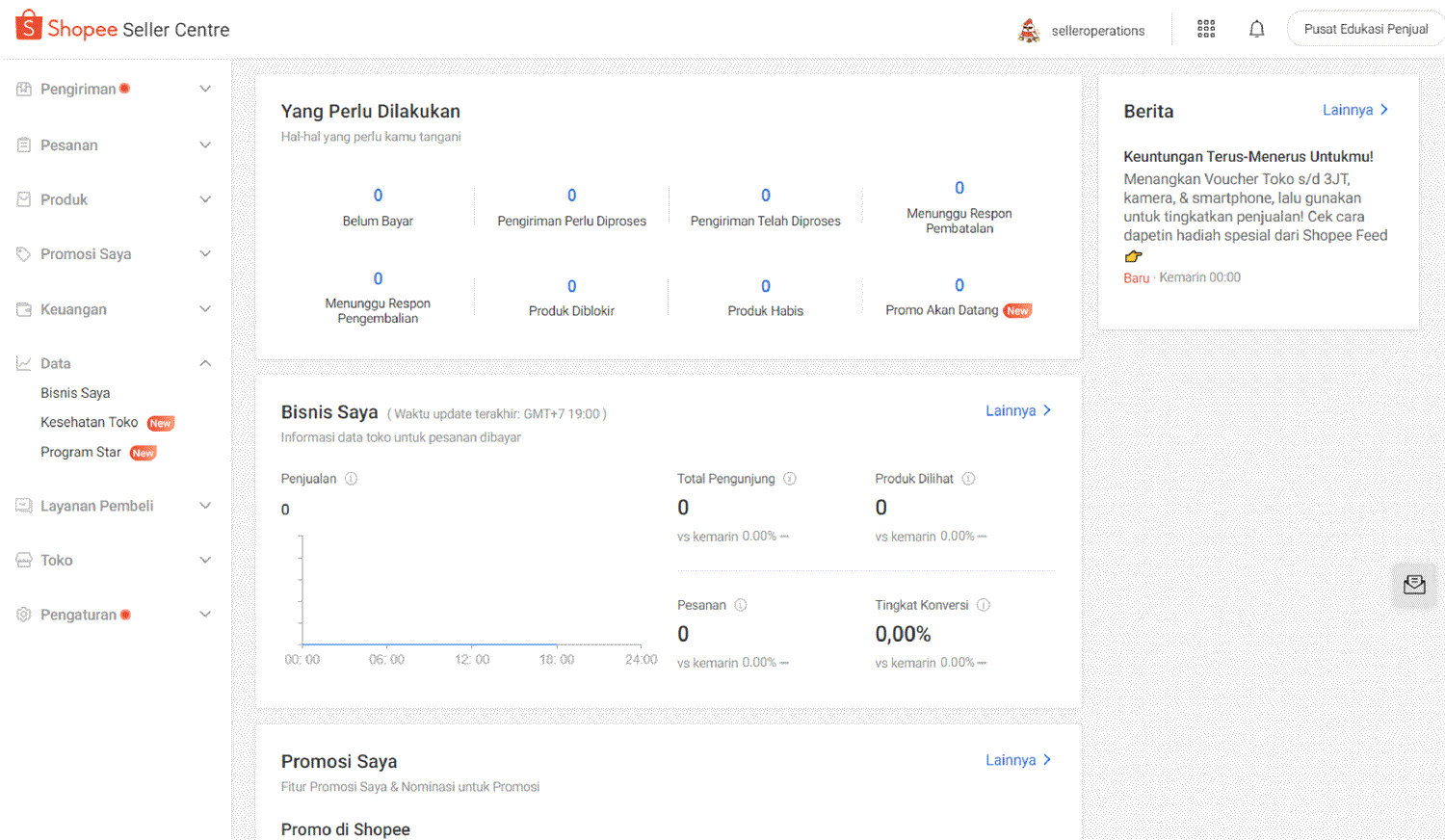Image resolution: width=1445 pixels, height=840 pixels.
Task: Click Pusat Edukasi Penjual button
Action: click(1365, 29)
